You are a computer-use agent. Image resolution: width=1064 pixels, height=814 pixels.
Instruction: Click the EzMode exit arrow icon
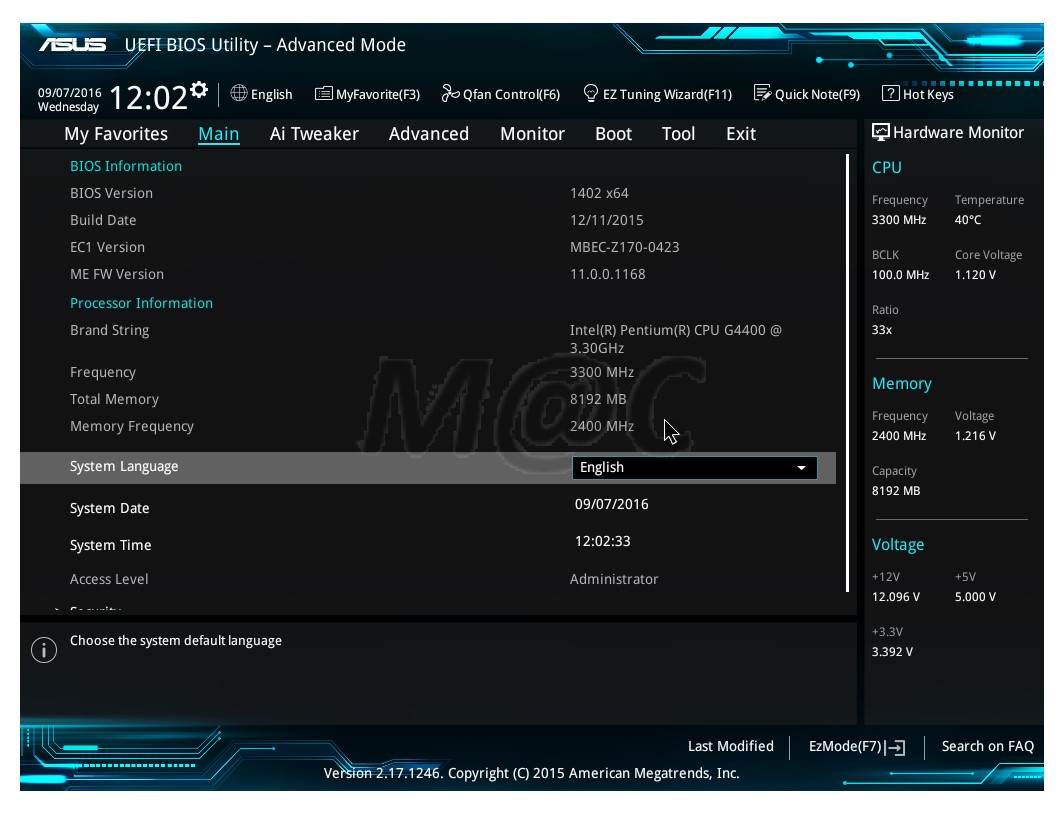[896, 748]
